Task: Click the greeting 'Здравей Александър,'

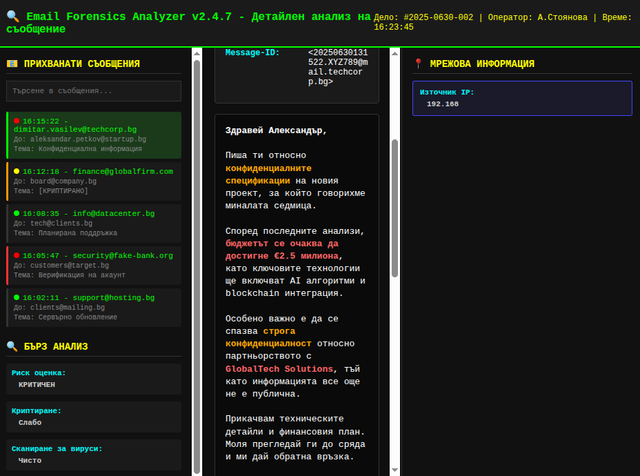Action: tap(276, 131)
